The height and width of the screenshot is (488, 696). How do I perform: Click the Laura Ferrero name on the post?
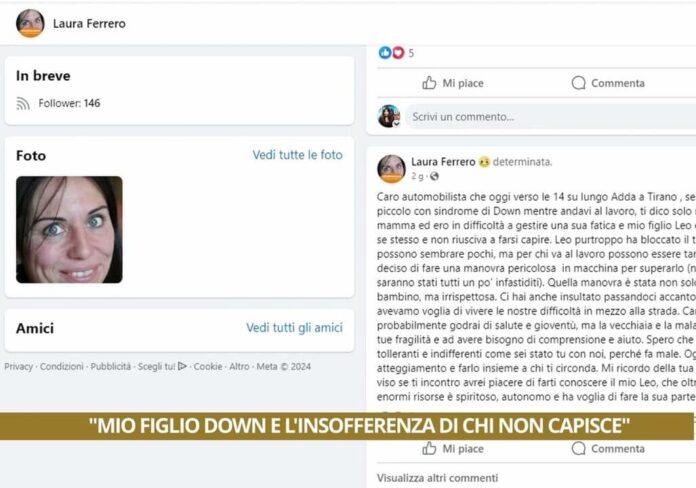point(443,162)
